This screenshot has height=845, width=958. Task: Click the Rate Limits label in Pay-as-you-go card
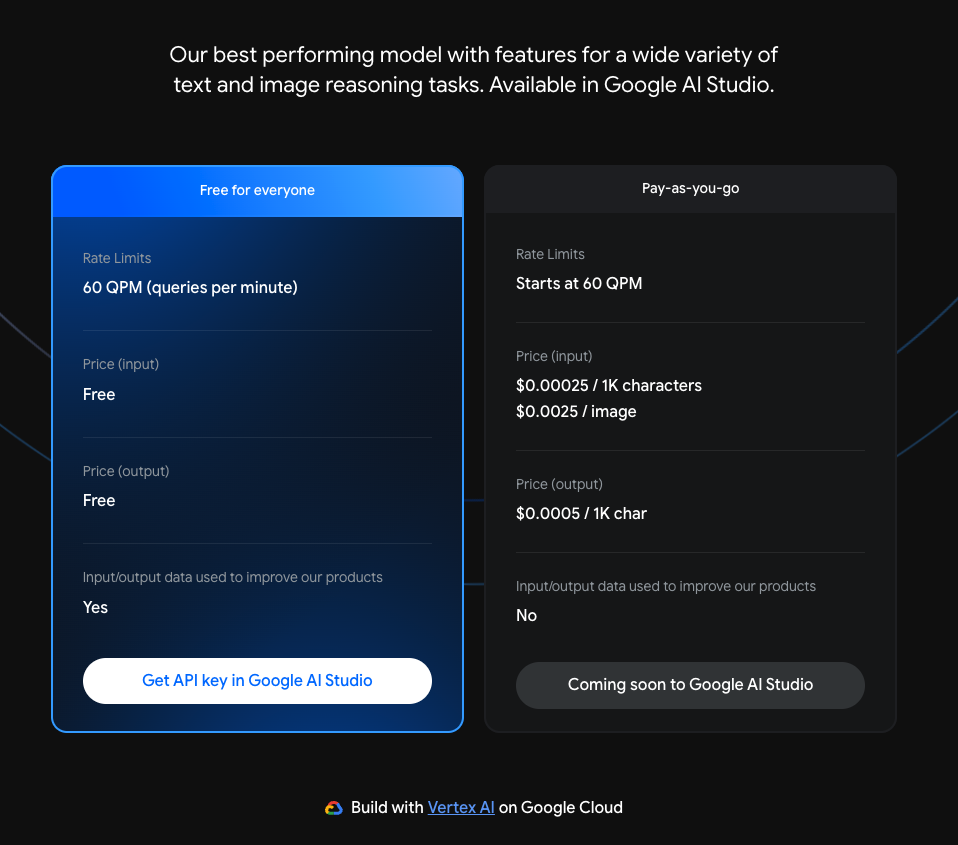point(550,254)
